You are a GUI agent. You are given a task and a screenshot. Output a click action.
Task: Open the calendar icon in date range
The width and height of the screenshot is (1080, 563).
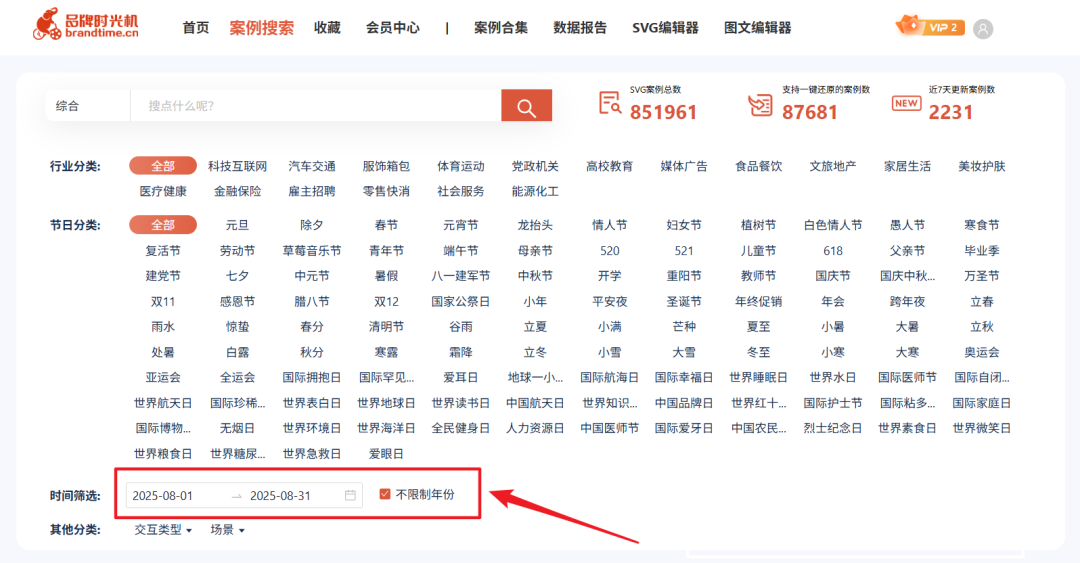tap(350, 495)
